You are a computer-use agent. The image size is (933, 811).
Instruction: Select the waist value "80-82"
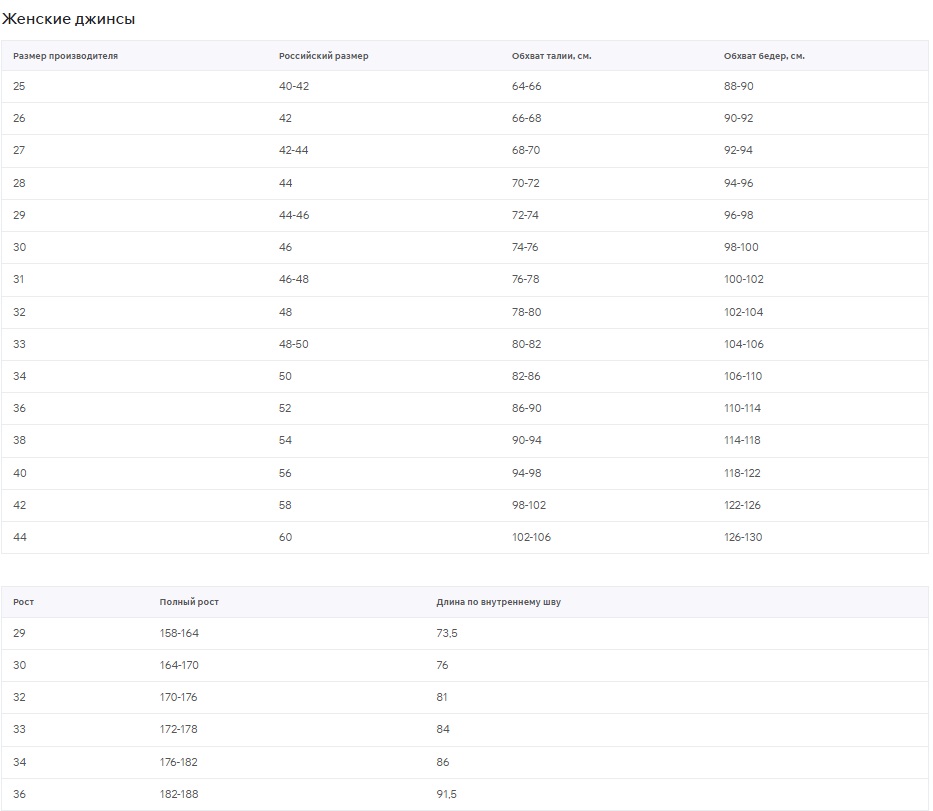(527, 345)
